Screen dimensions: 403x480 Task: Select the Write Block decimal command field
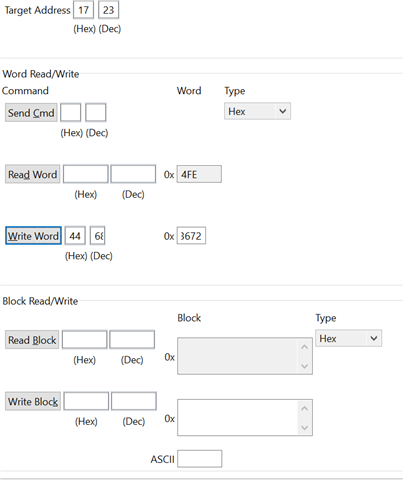pos(134,401)
